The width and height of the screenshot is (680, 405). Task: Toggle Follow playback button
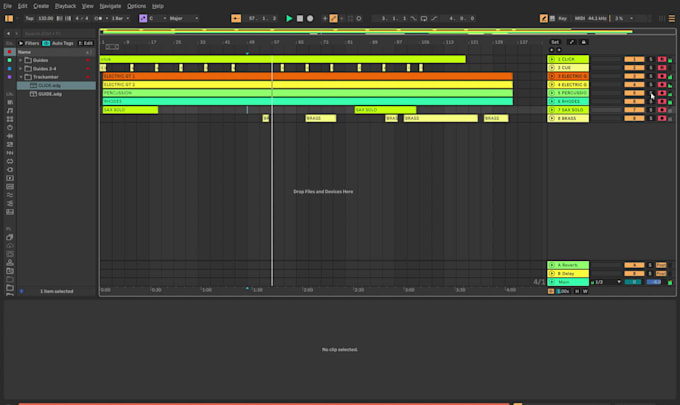(236, 18)
